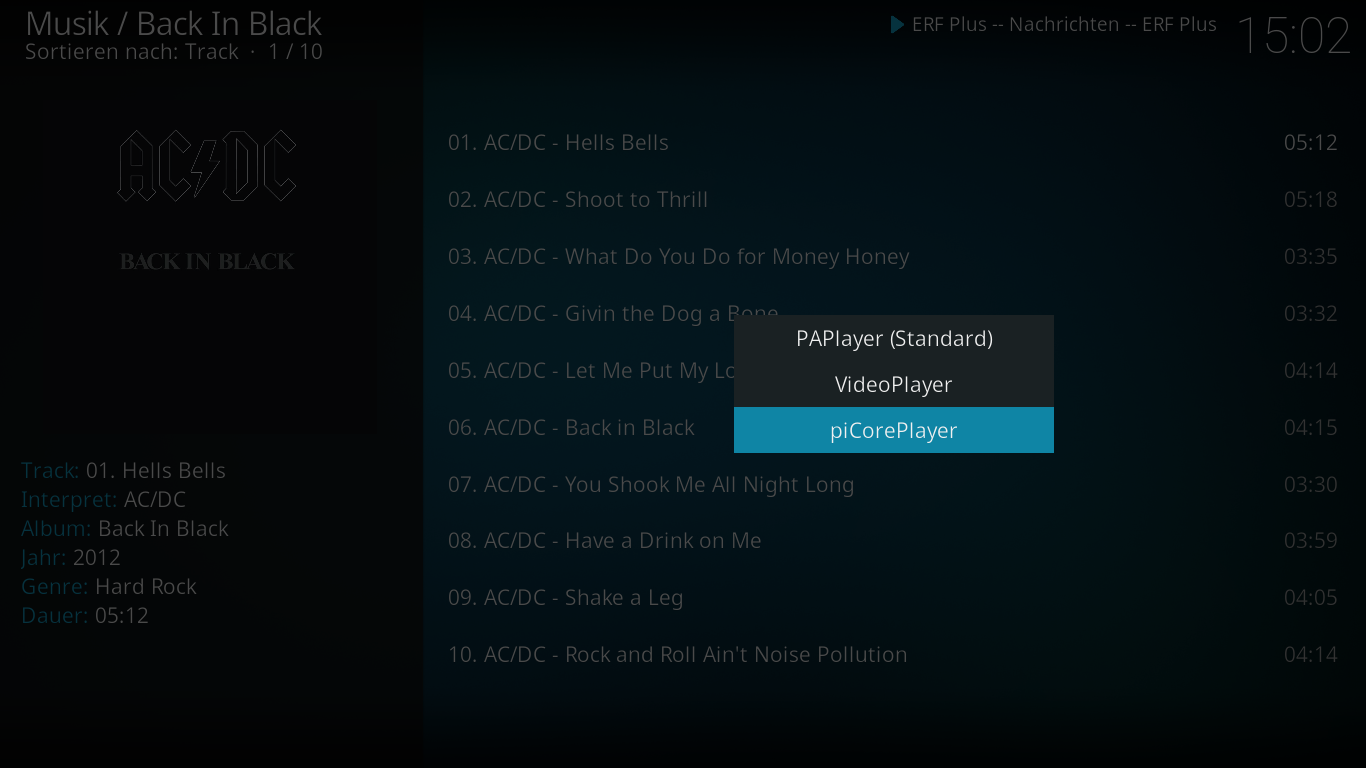
Task: Select What Do You Do for Money Honey
Action: (x=893, y=257)
